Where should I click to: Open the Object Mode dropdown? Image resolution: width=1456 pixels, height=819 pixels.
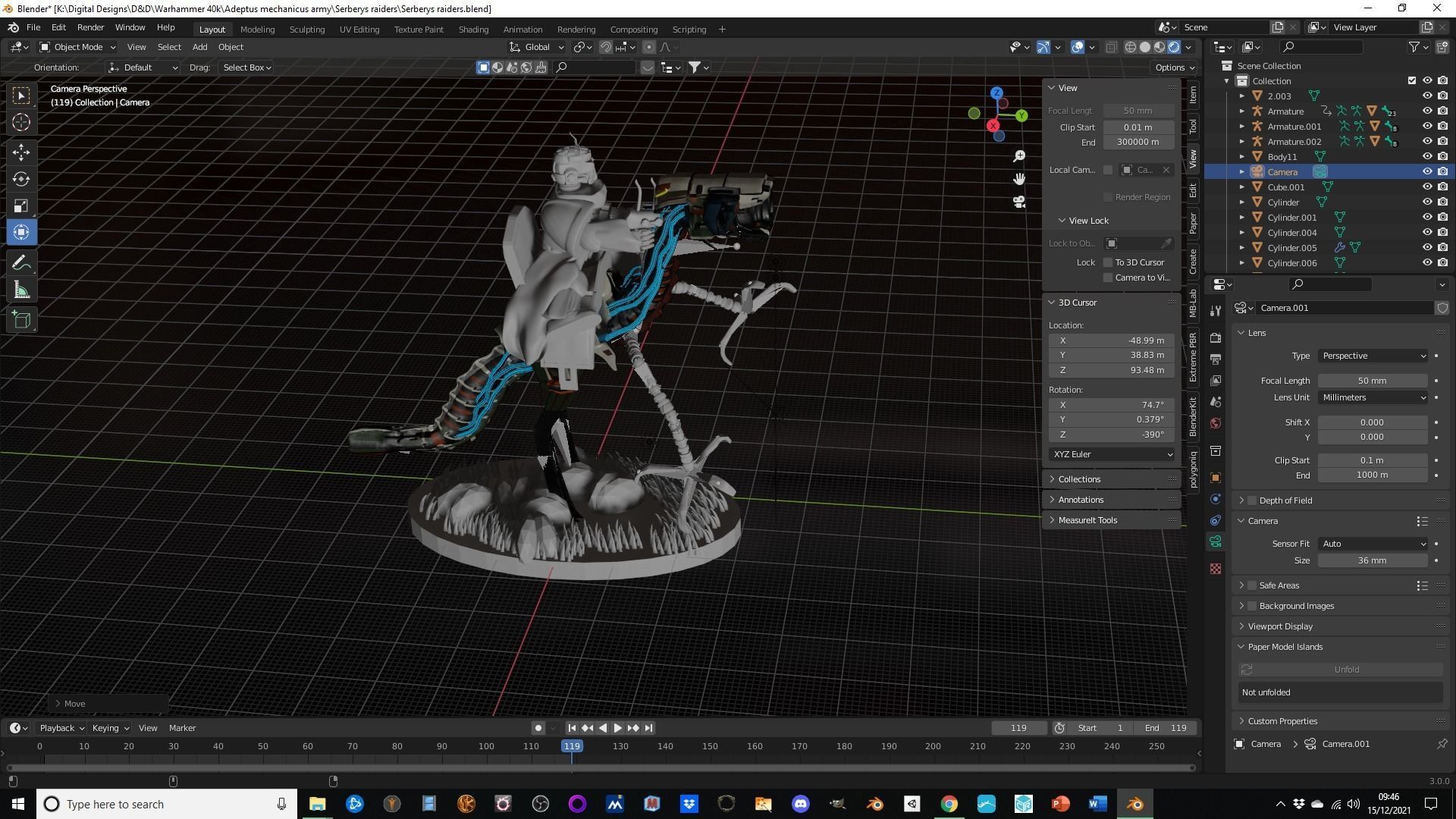(x=77, y=47)
